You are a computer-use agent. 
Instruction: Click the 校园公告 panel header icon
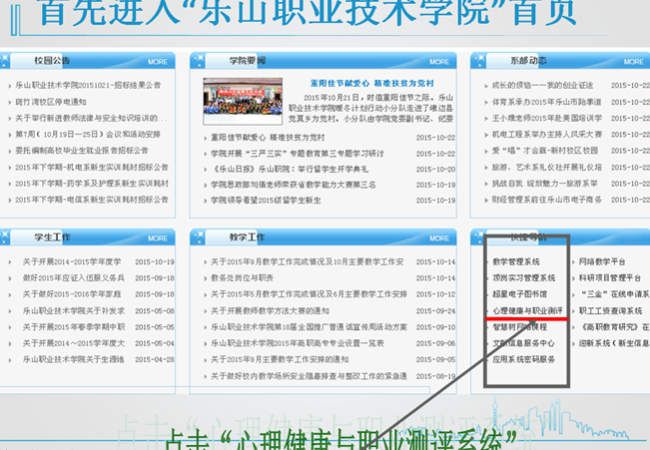[x=12, y=62]
